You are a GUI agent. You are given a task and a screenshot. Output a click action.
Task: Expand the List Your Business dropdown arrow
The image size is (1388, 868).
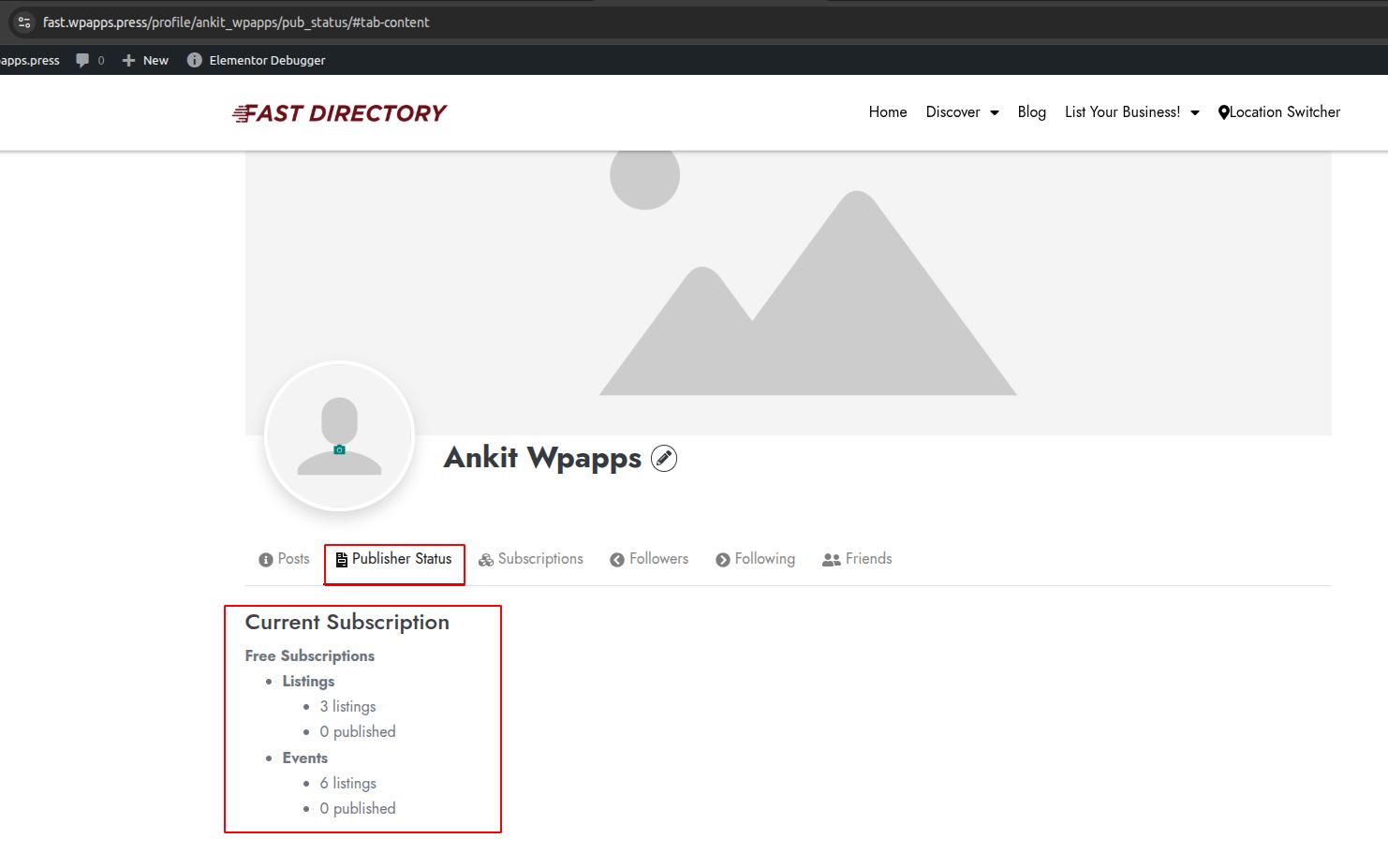tap(1195, 112)
